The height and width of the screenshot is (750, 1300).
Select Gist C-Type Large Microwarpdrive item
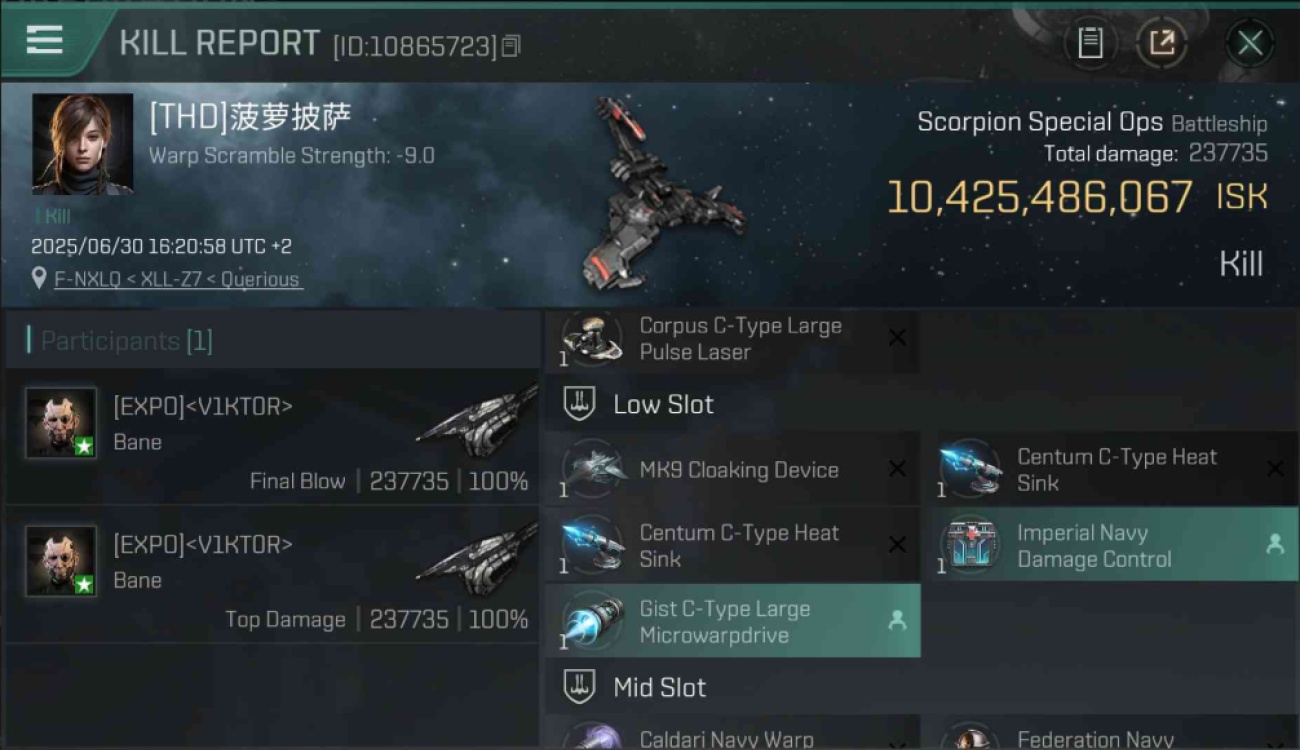732,621
